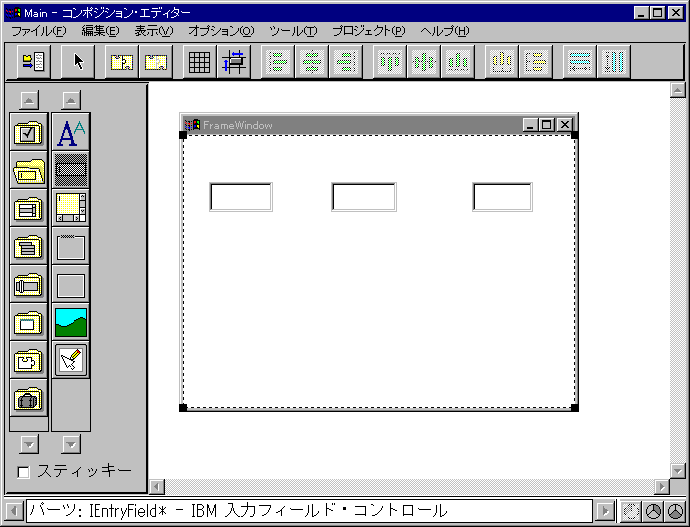Open the puzzle-piece folder palette category
Viewport: 690px width, 527px height.
[x=29, y=361]
